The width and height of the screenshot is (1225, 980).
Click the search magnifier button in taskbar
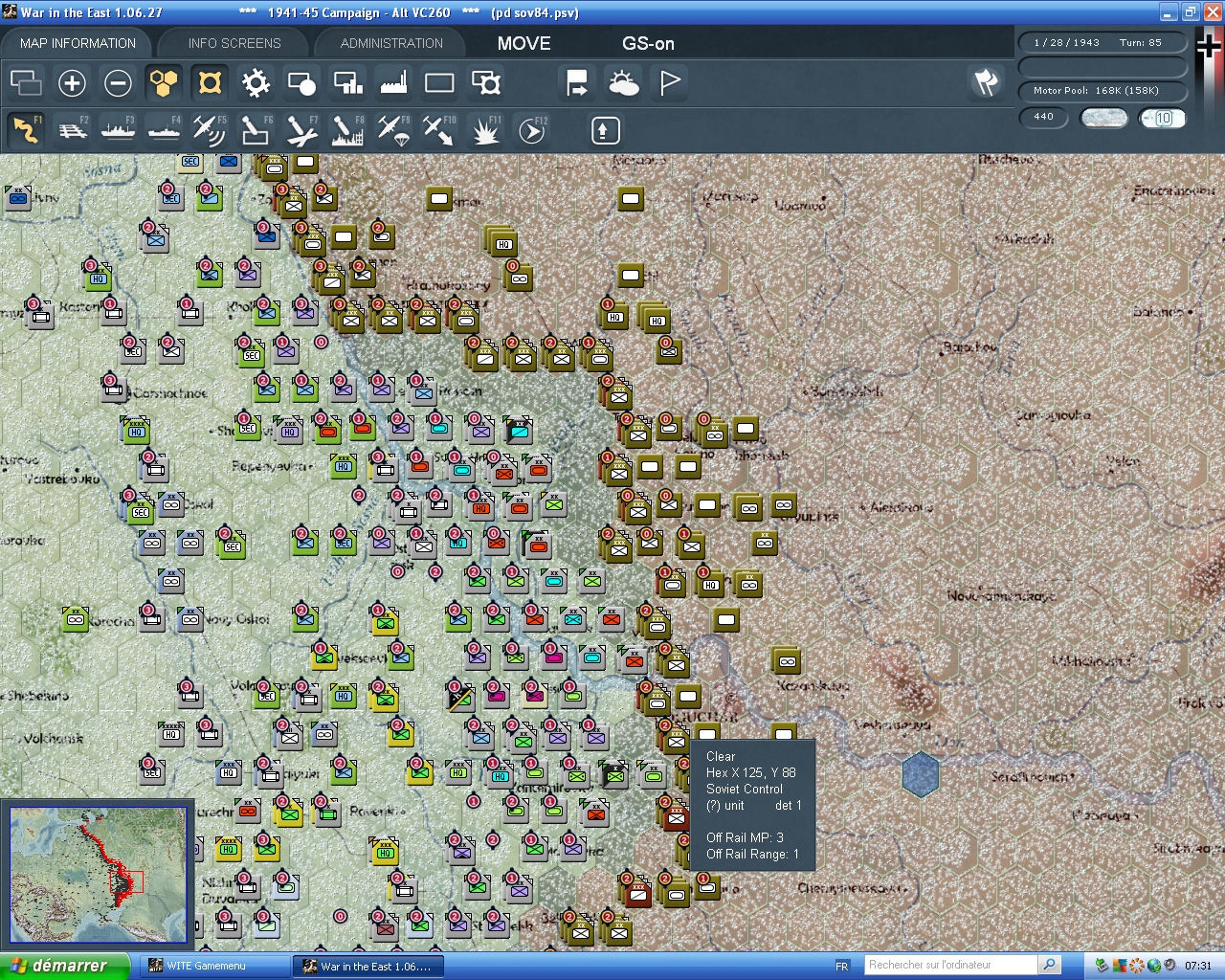coord(1050,965)
